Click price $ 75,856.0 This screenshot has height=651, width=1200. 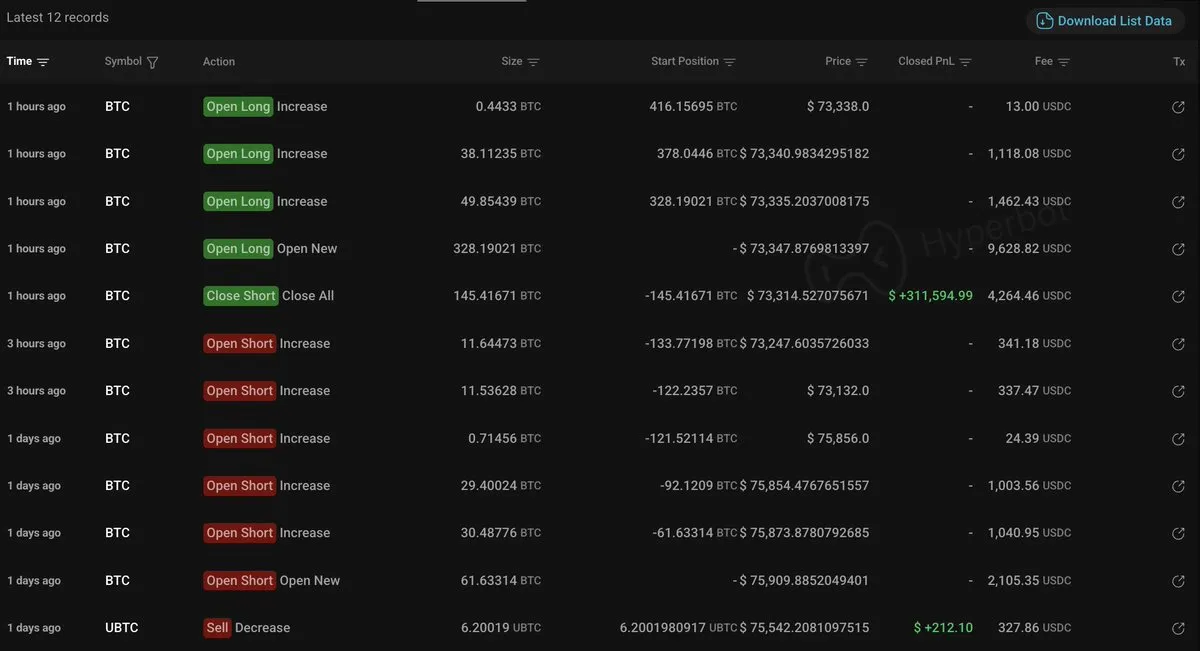click(x=838, y=439)
